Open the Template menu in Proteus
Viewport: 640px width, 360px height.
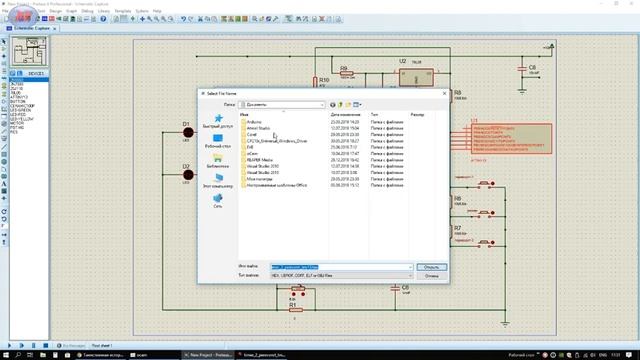(x=123, y=11)
